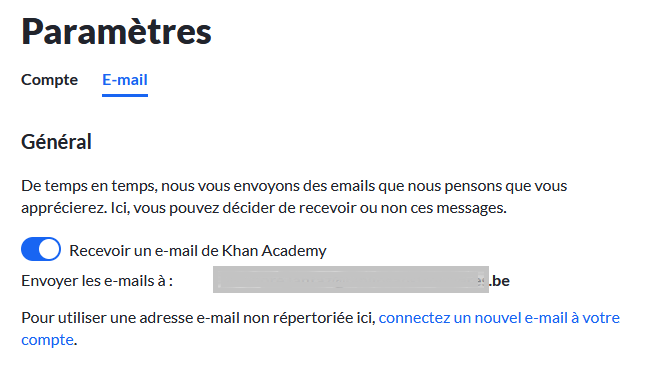
Task: Click the white knob of the e-mail switch
Action: (48, 249)
